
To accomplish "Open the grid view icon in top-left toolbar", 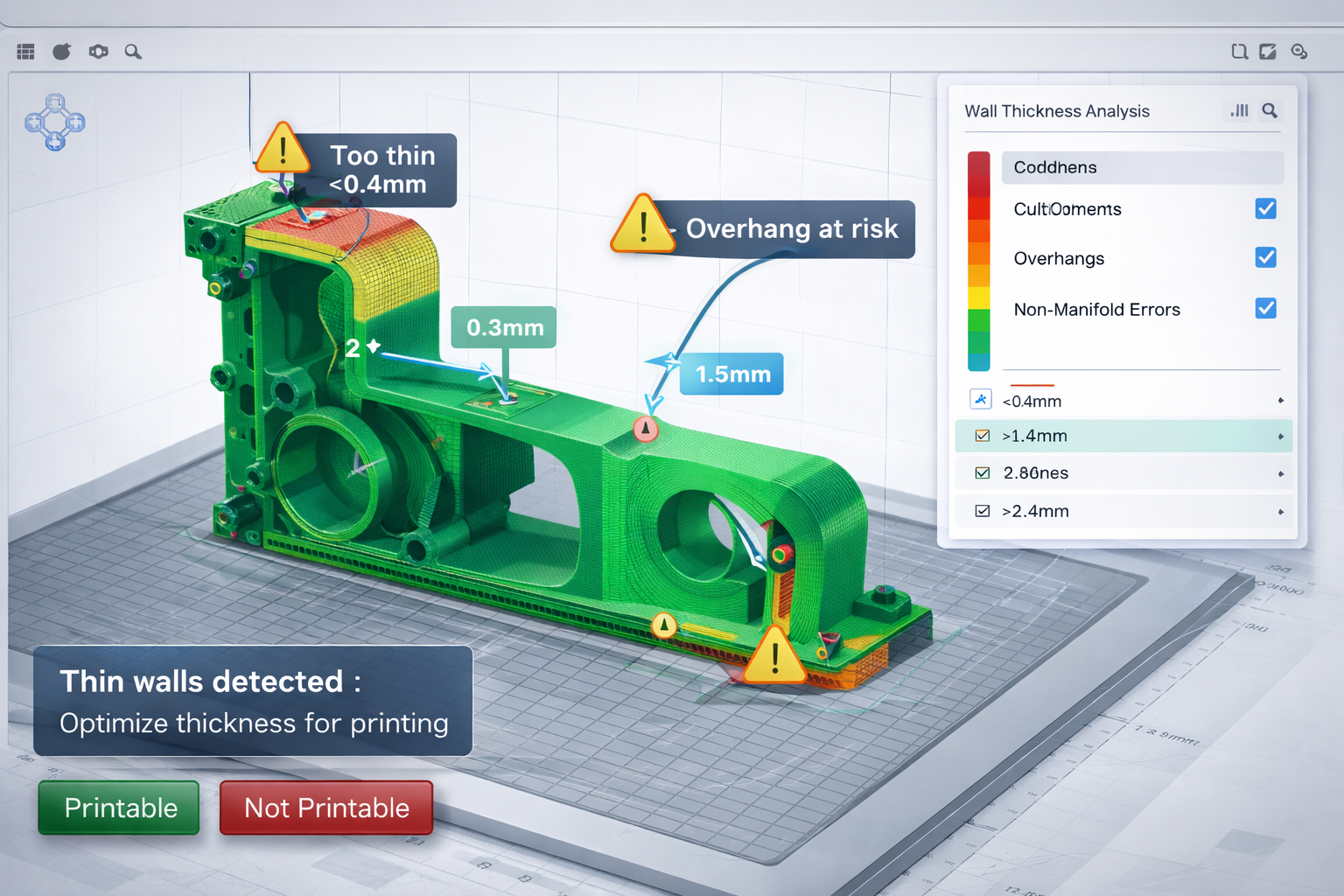I will (24, 51).
